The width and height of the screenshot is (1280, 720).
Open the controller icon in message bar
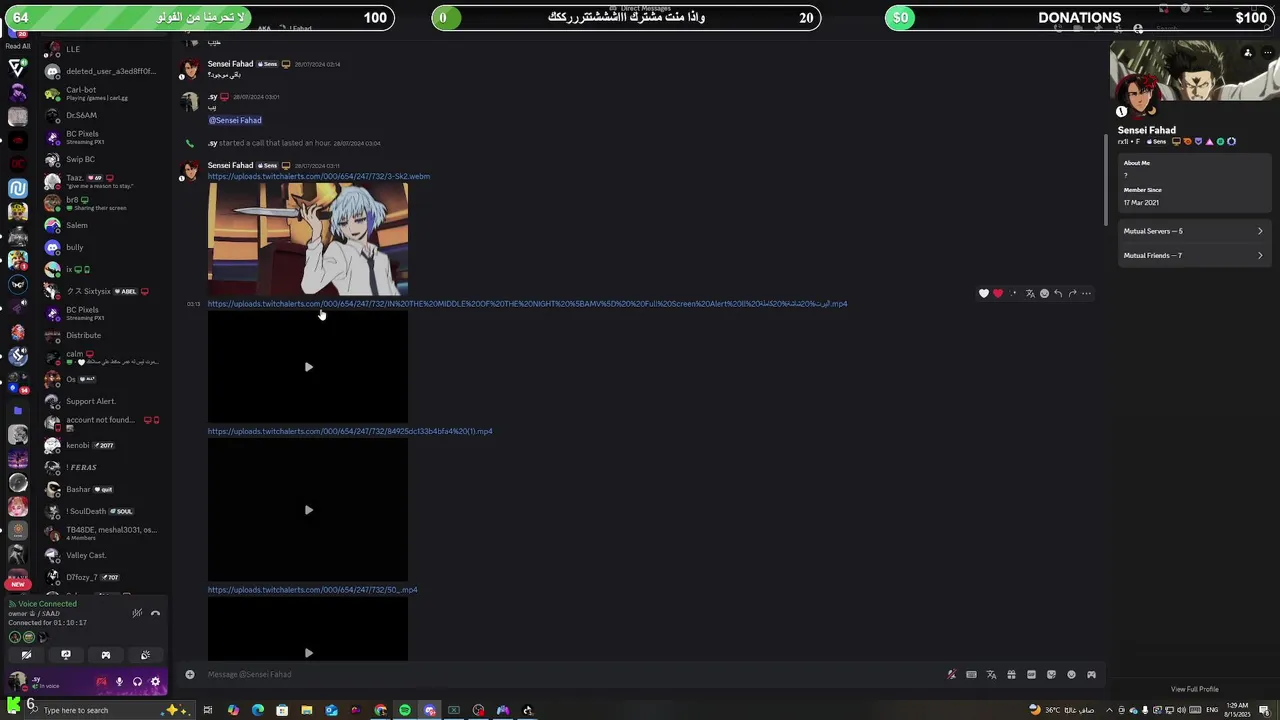coord(1091,674)
